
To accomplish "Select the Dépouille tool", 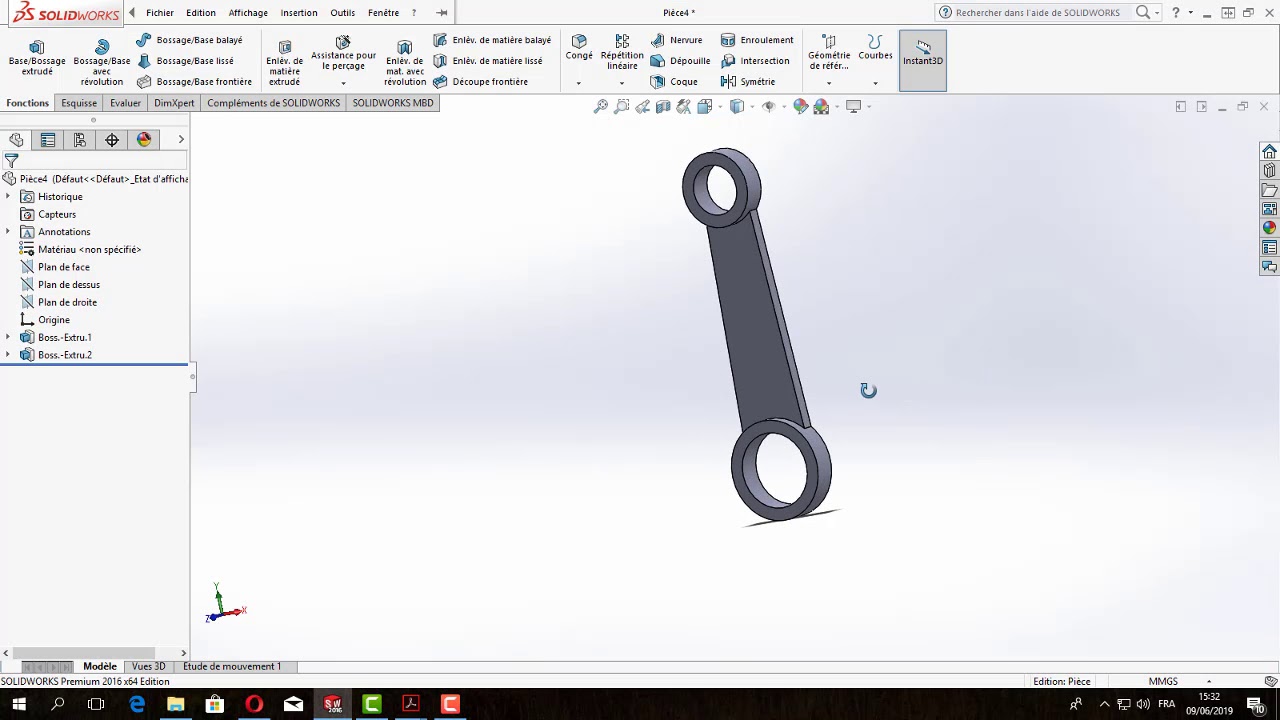I will [x=680, y=61].
